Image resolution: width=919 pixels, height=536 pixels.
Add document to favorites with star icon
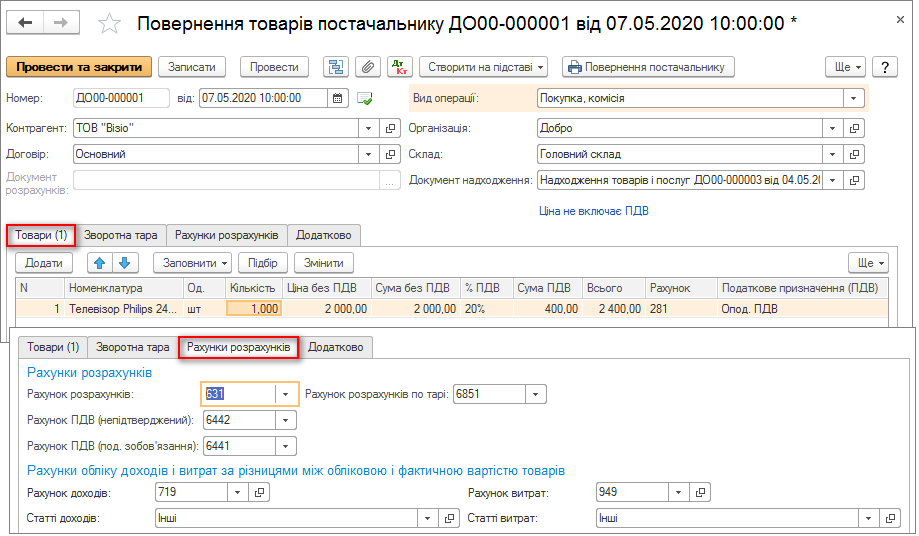pyautogui.click(x=110, y=23)
